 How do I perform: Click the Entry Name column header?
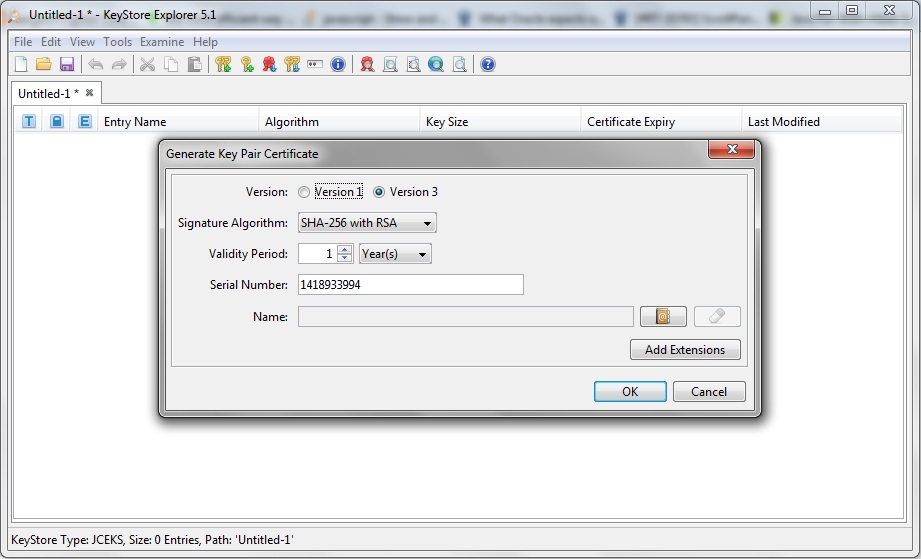[x=179, y=122]
